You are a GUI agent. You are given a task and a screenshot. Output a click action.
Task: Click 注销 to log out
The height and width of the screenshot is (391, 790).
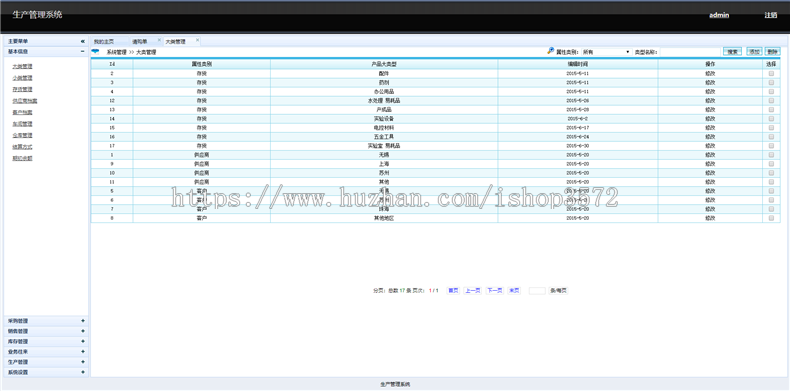click(771, 15)
